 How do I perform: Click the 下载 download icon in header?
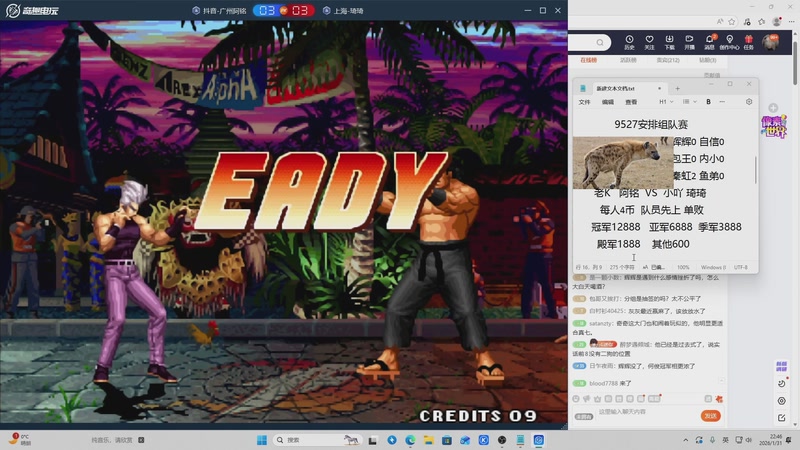(x=669, y=42)
